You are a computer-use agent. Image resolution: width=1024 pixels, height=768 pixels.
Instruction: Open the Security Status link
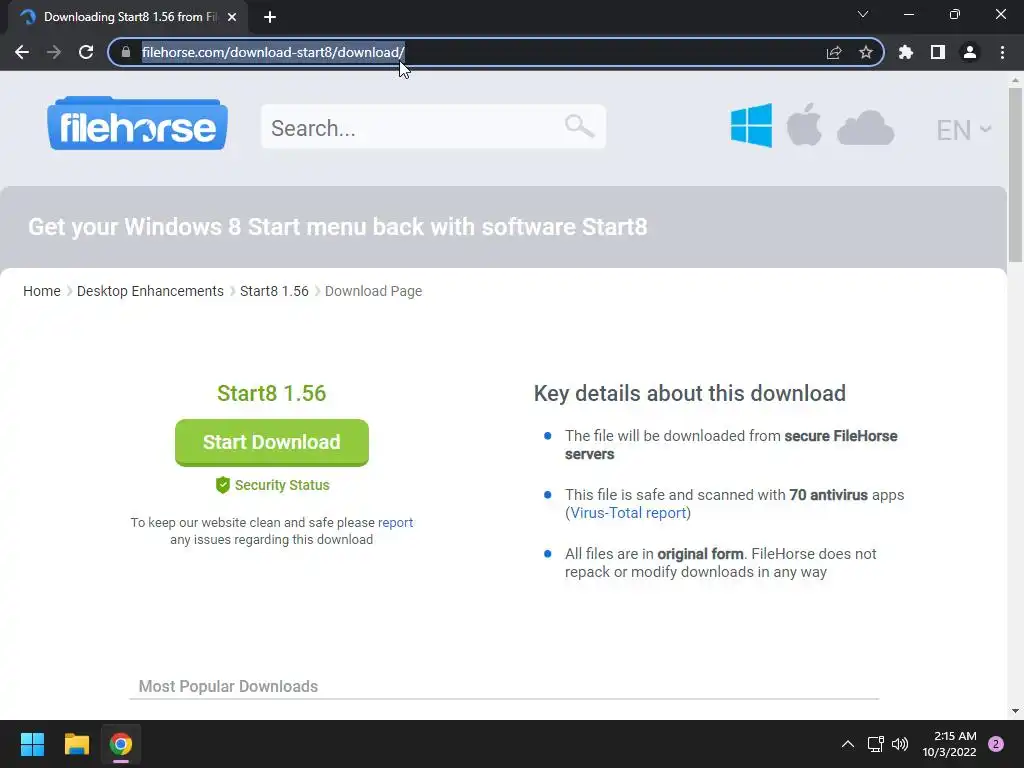click(282, 485)
